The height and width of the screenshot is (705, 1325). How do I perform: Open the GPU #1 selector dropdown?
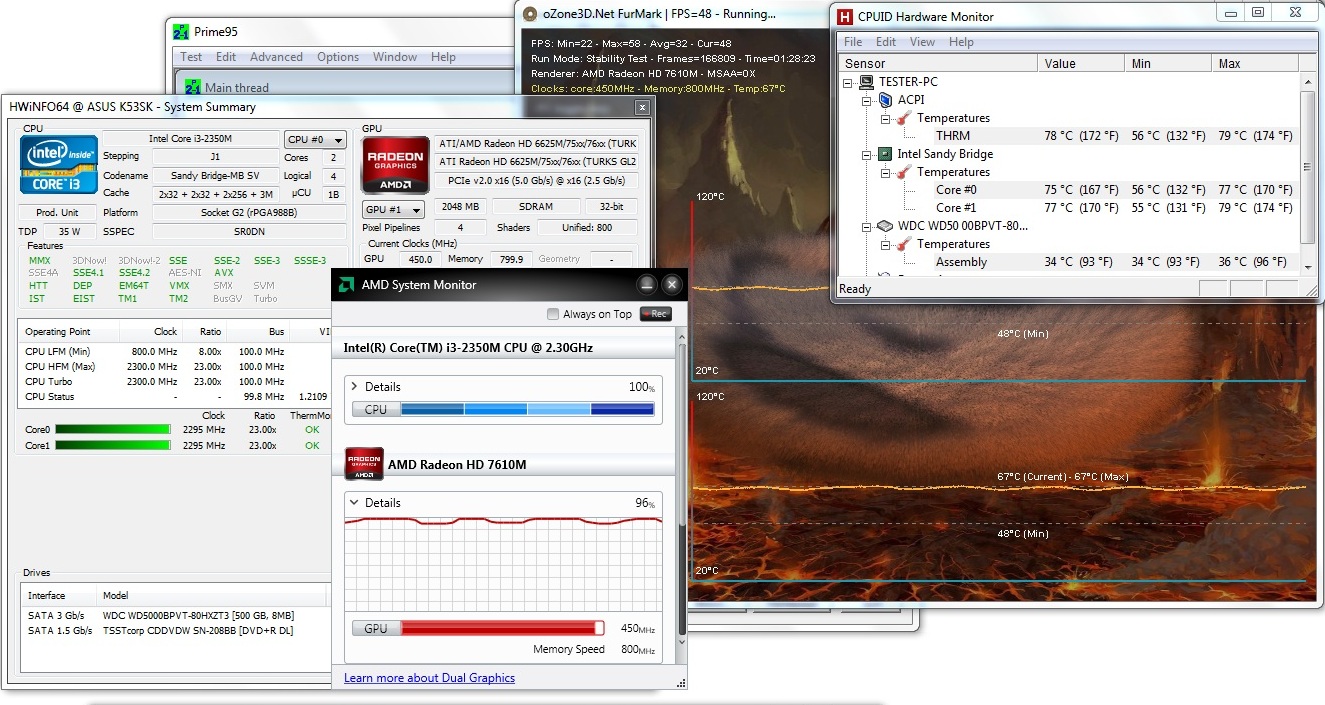392,210
